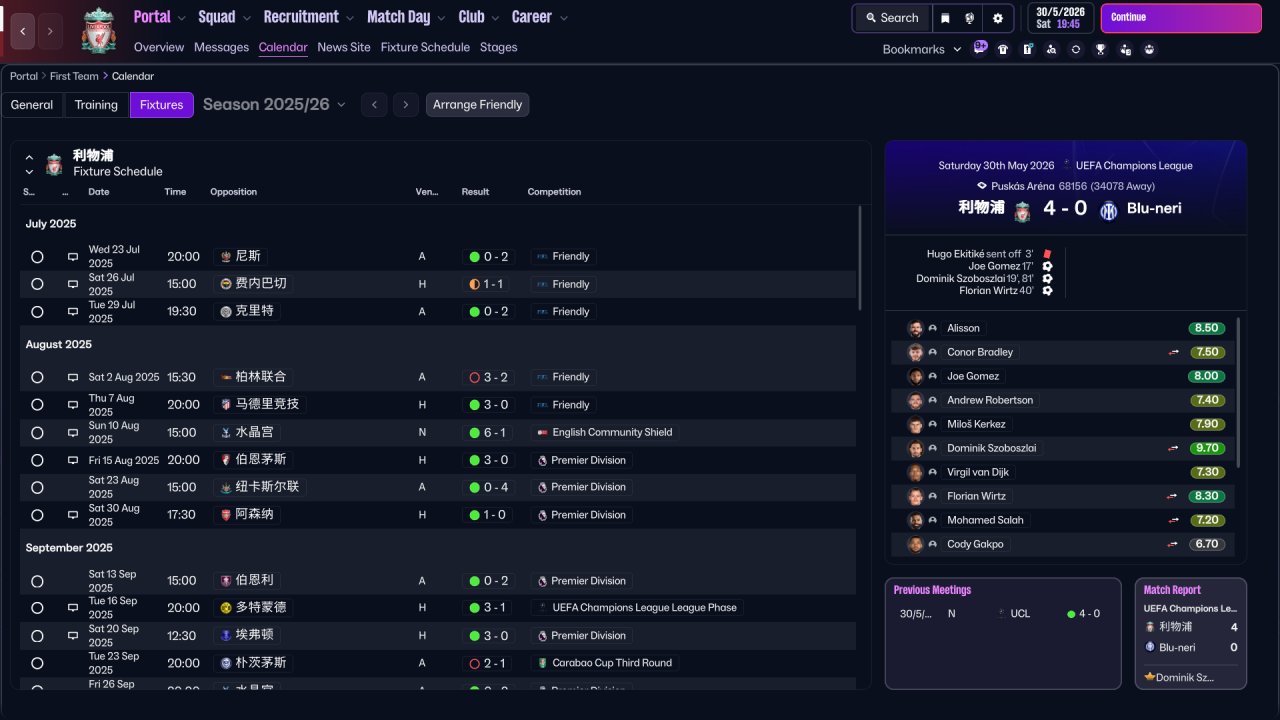Click the monitor icon for the 费内巴切 fixture
Screen dimensions: 1280x720
pyautogui.click(x=73, y=284)
